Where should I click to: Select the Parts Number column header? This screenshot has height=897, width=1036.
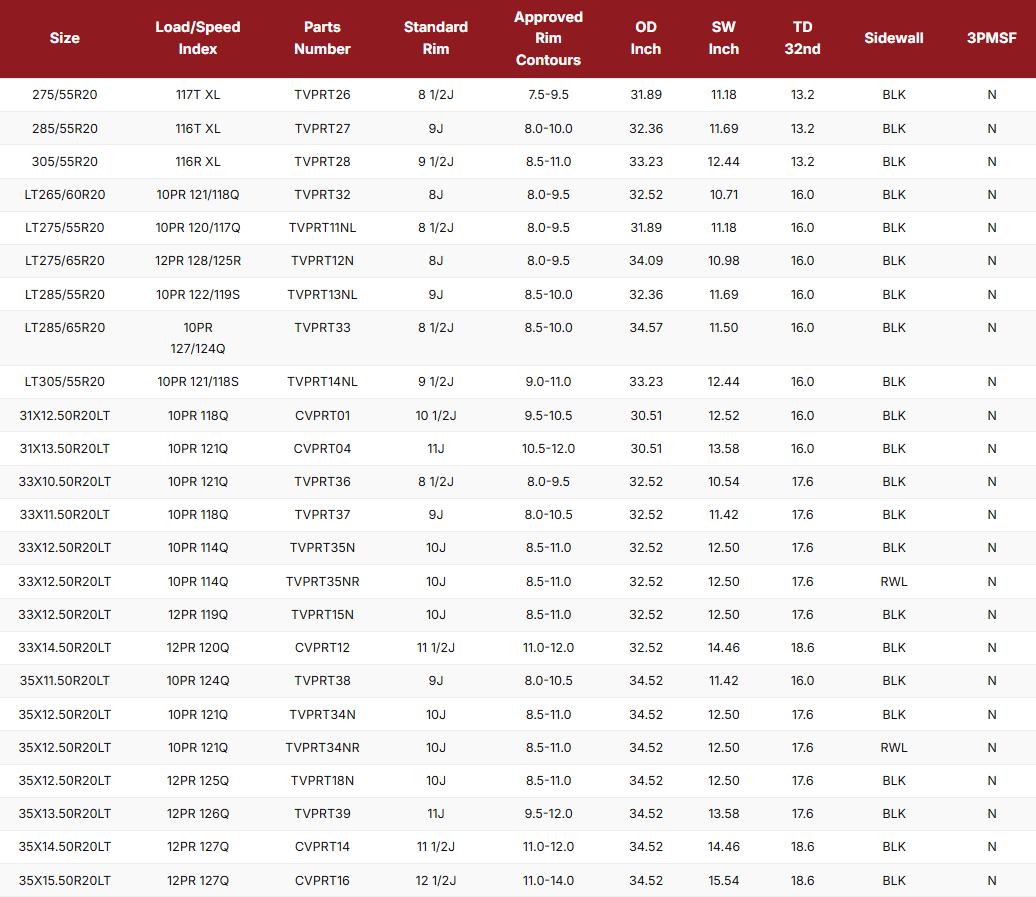coord(322,38)
